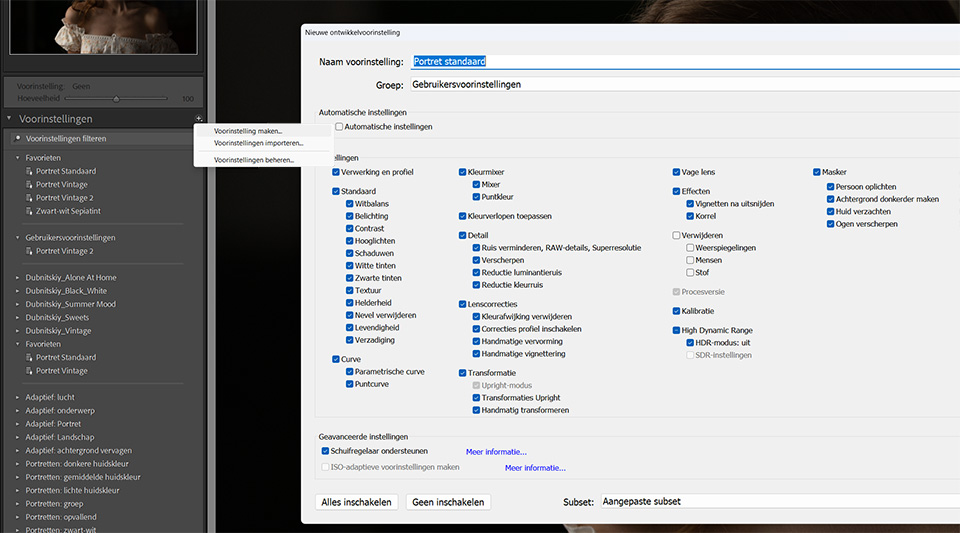The image size is (960, 533).
Task: Open the Groep dropdown for Gebruikersvoorinstellingen
Action: click(x=680, y=85)
